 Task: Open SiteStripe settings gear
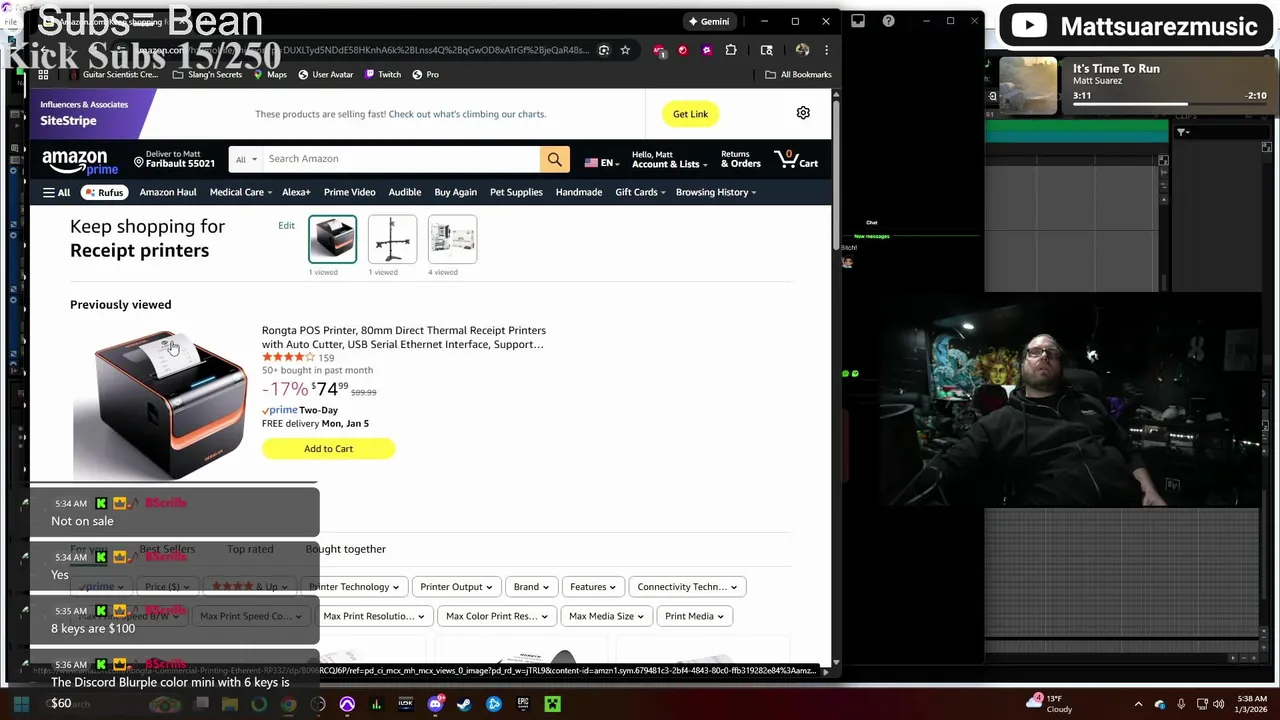(803, 113)
